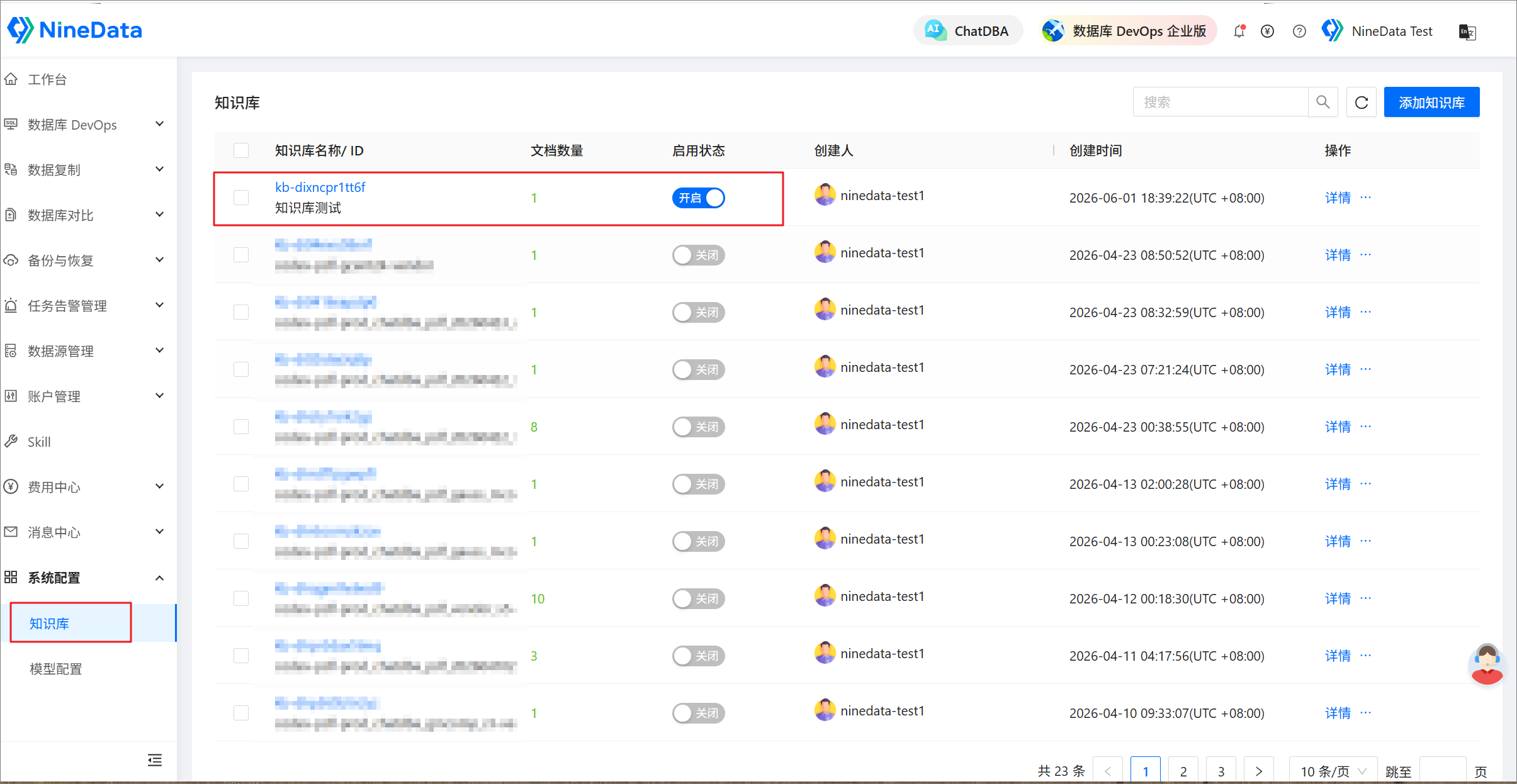Viewport: 1517px width, 784px height.
Task: Expand 账户管理 menu
Action: coord(89,396)
